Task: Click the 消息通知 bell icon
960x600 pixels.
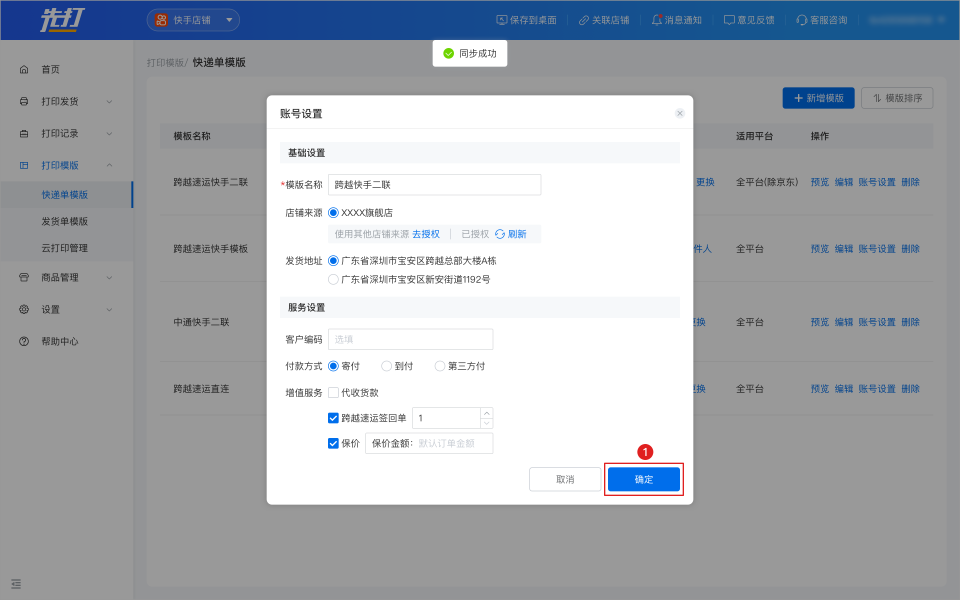Action: click(657, 20)
